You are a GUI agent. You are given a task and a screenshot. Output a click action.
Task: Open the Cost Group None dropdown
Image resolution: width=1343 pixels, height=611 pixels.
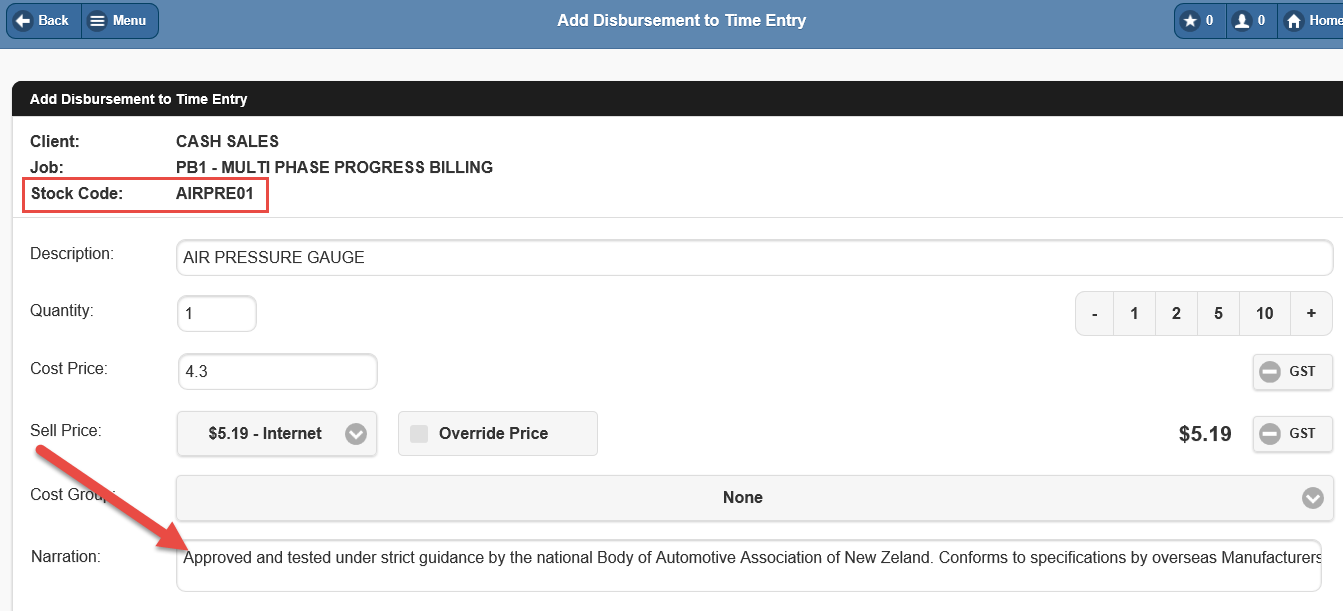[x=742, y=497]
